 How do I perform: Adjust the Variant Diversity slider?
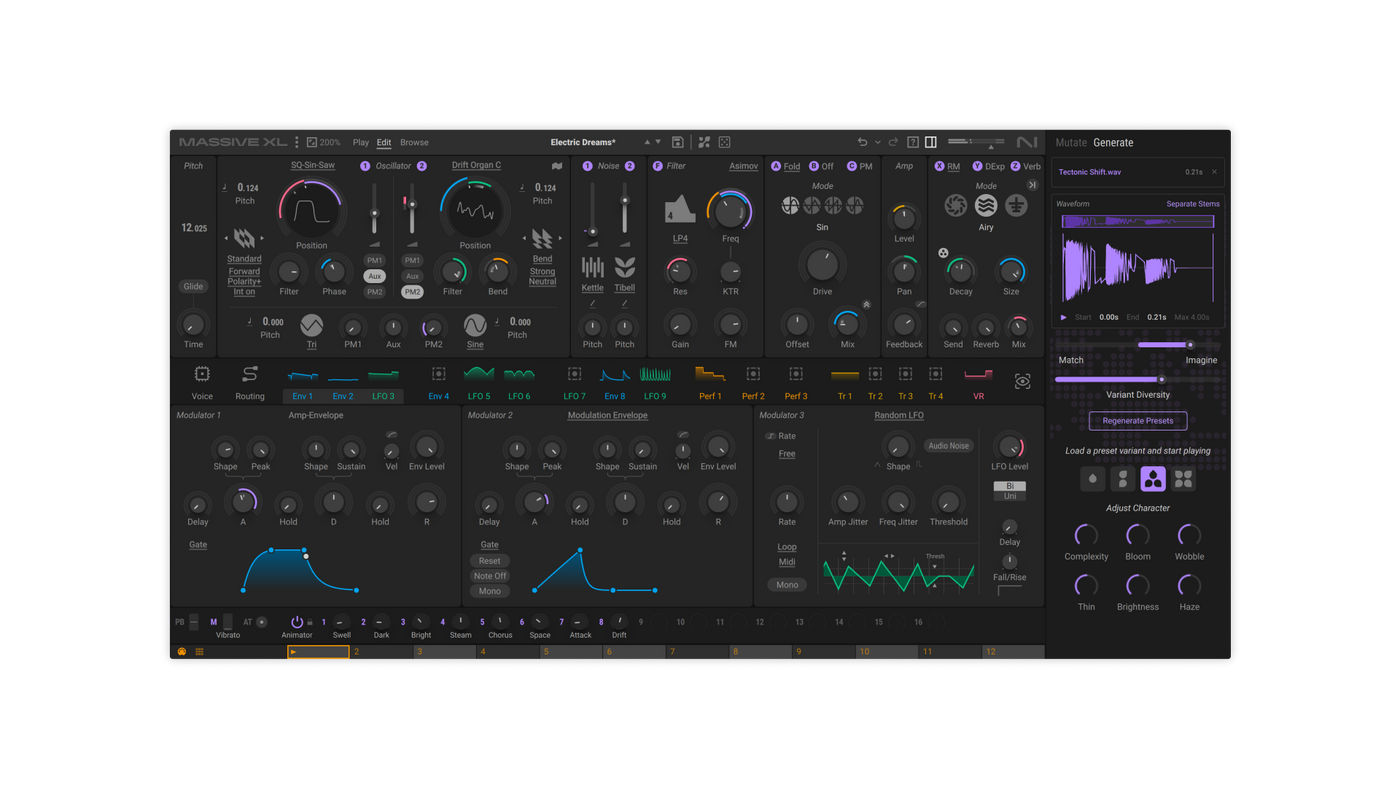pyautogui.click(x=1138, y=380)
